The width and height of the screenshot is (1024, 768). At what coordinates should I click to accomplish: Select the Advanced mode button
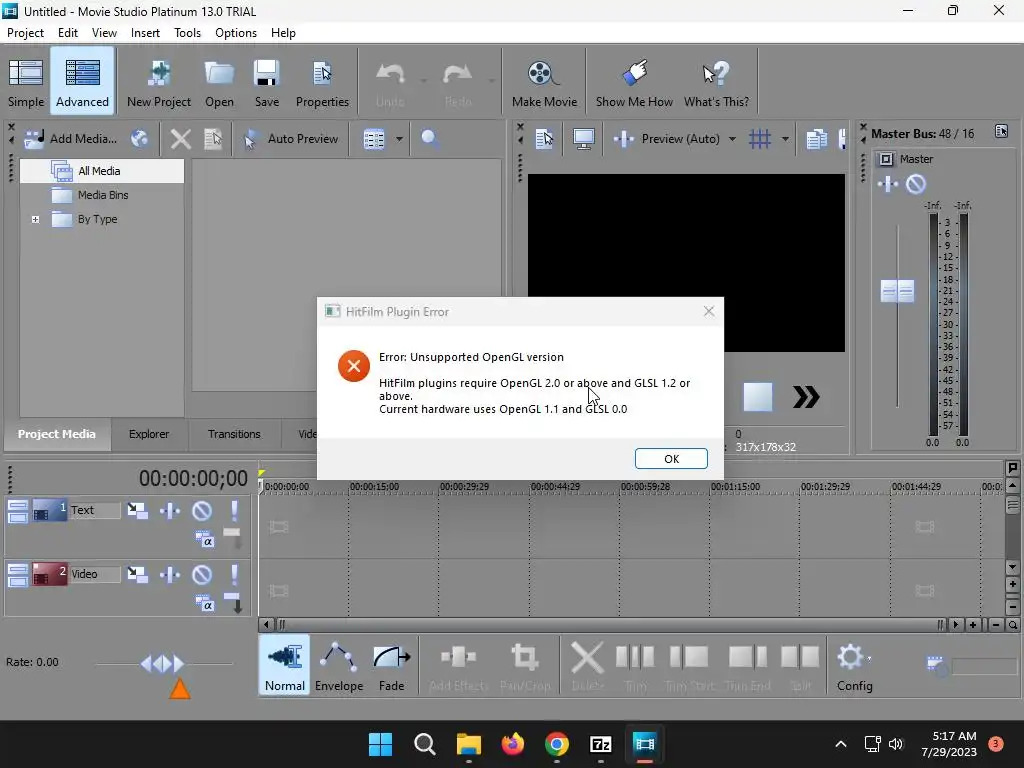point(82,82)
